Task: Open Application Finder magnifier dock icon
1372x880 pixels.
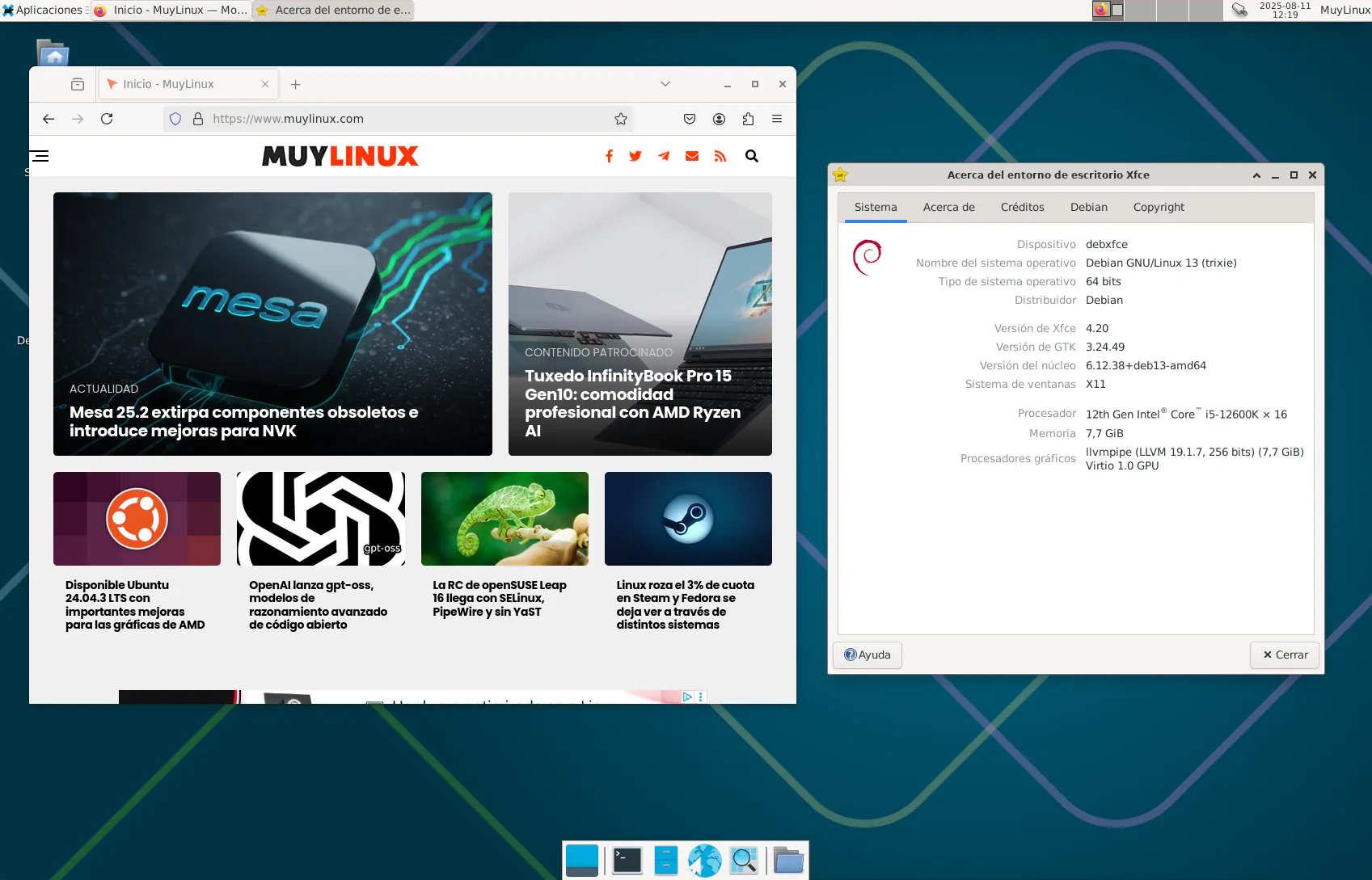Action: coord(744,861)
